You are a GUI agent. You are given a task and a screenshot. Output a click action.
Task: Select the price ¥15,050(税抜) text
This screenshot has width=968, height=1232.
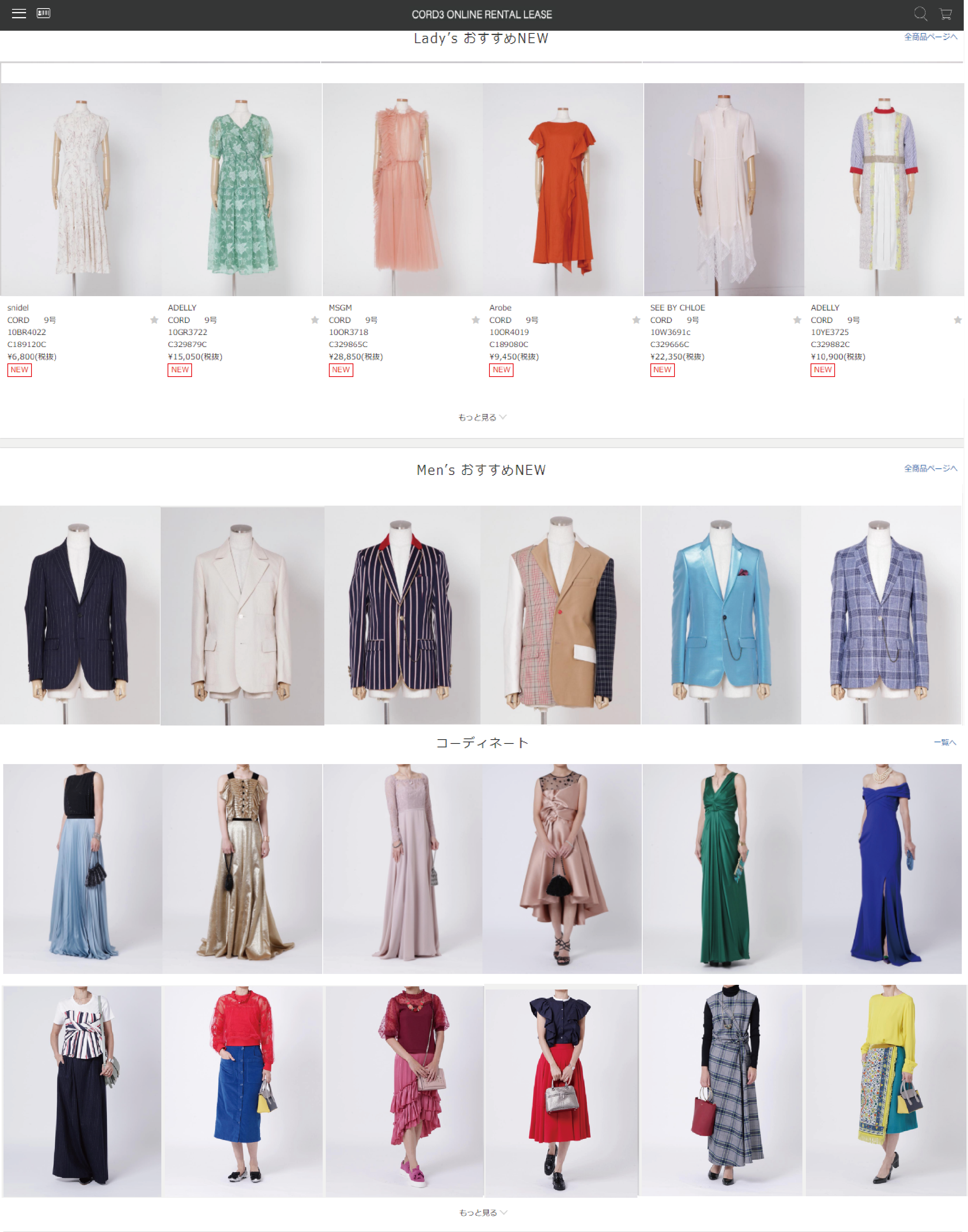coord(195,357)
